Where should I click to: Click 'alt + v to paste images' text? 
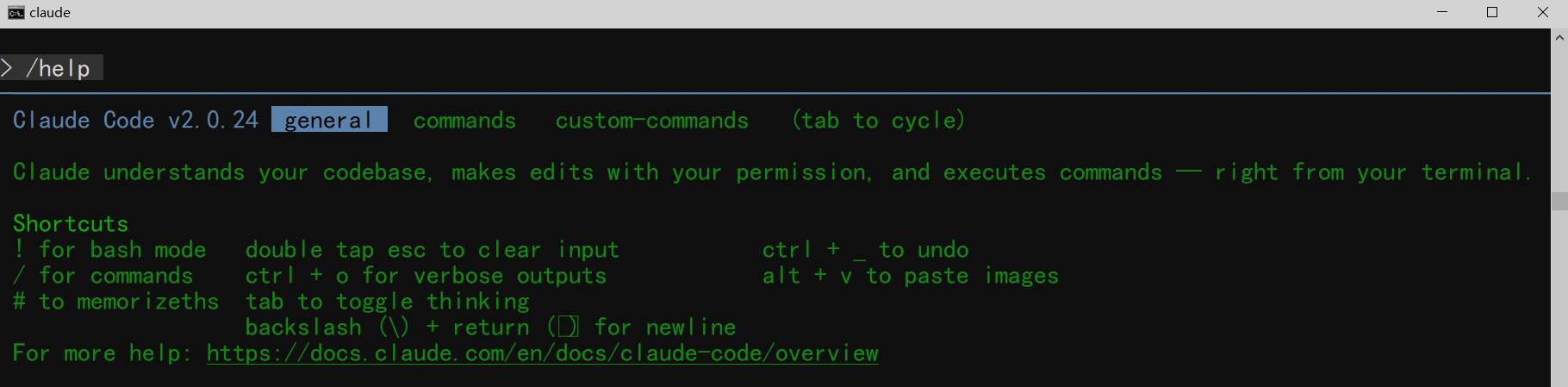click(911, 276)
